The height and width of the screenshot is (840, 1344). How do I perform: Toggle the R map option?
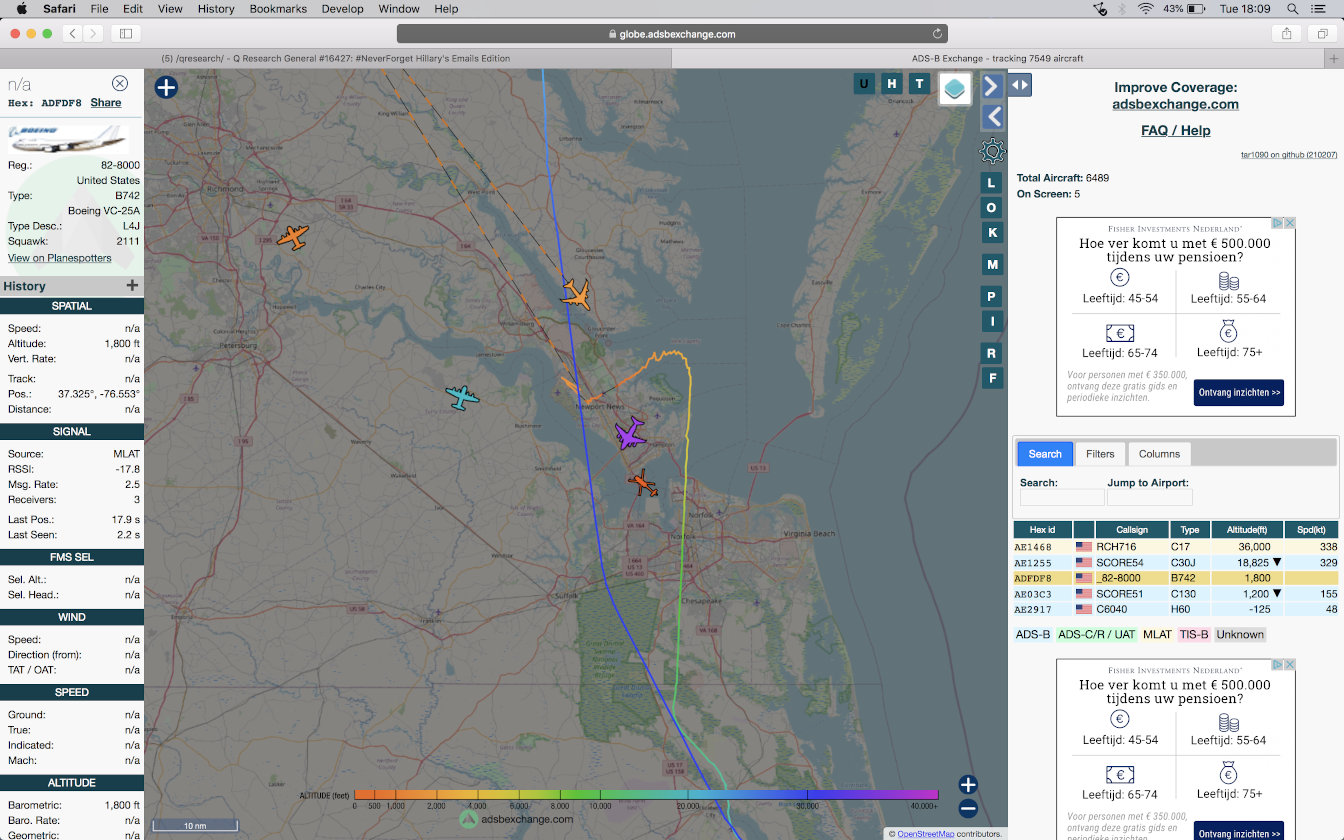click(x=992, y=353)
